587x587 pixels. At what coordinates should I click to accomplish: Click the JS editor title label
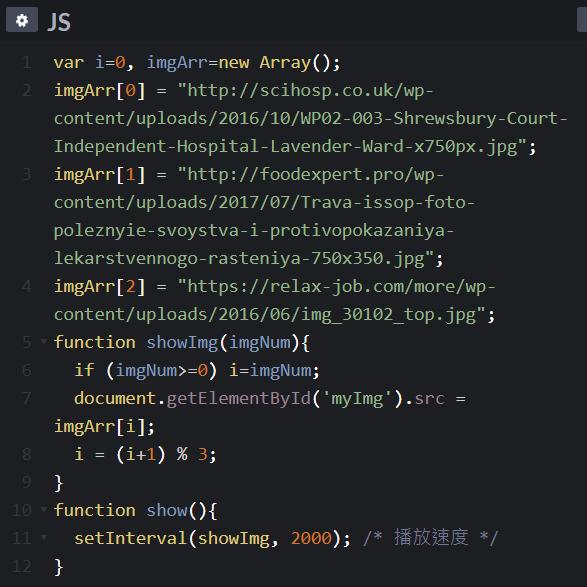[59, 22]
